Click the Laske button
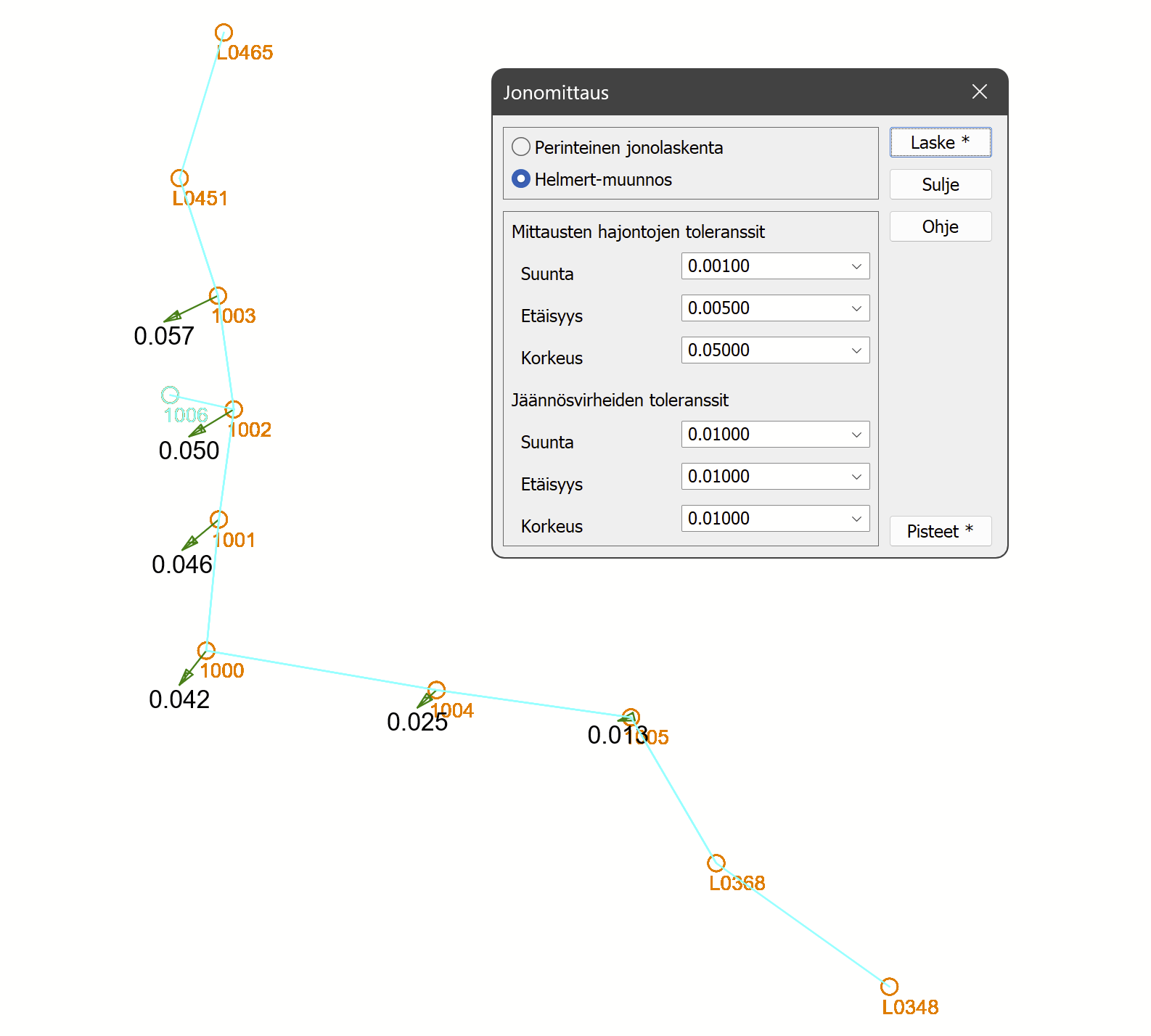Viewport: 1151px width, 1036px height. pyautogui.click(x=940, y=143)
